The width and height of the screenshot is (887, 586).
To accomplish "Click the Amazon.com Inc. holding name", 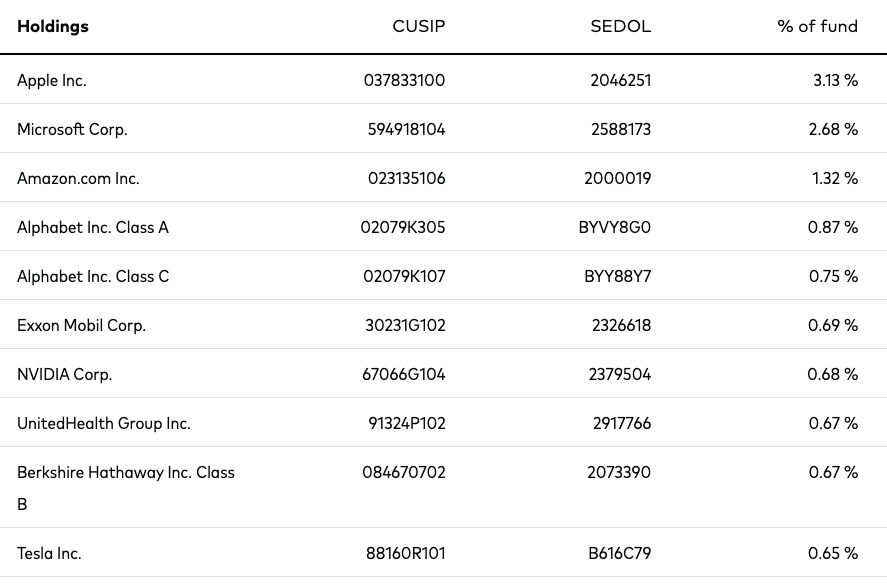I will click(x=78, y=179).
